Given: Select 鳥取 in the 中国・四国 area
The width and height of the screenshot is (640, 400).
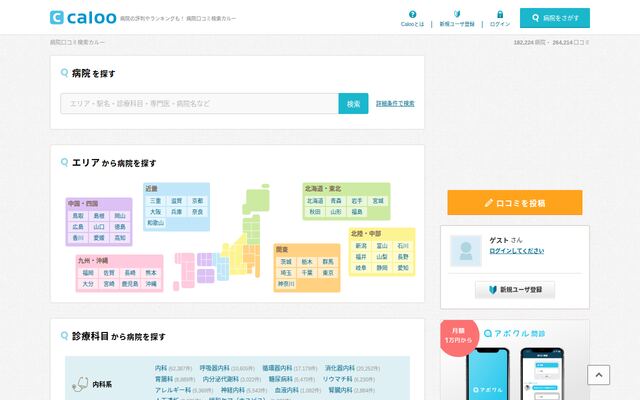Looking at the screenshot, I should [78, 216].
